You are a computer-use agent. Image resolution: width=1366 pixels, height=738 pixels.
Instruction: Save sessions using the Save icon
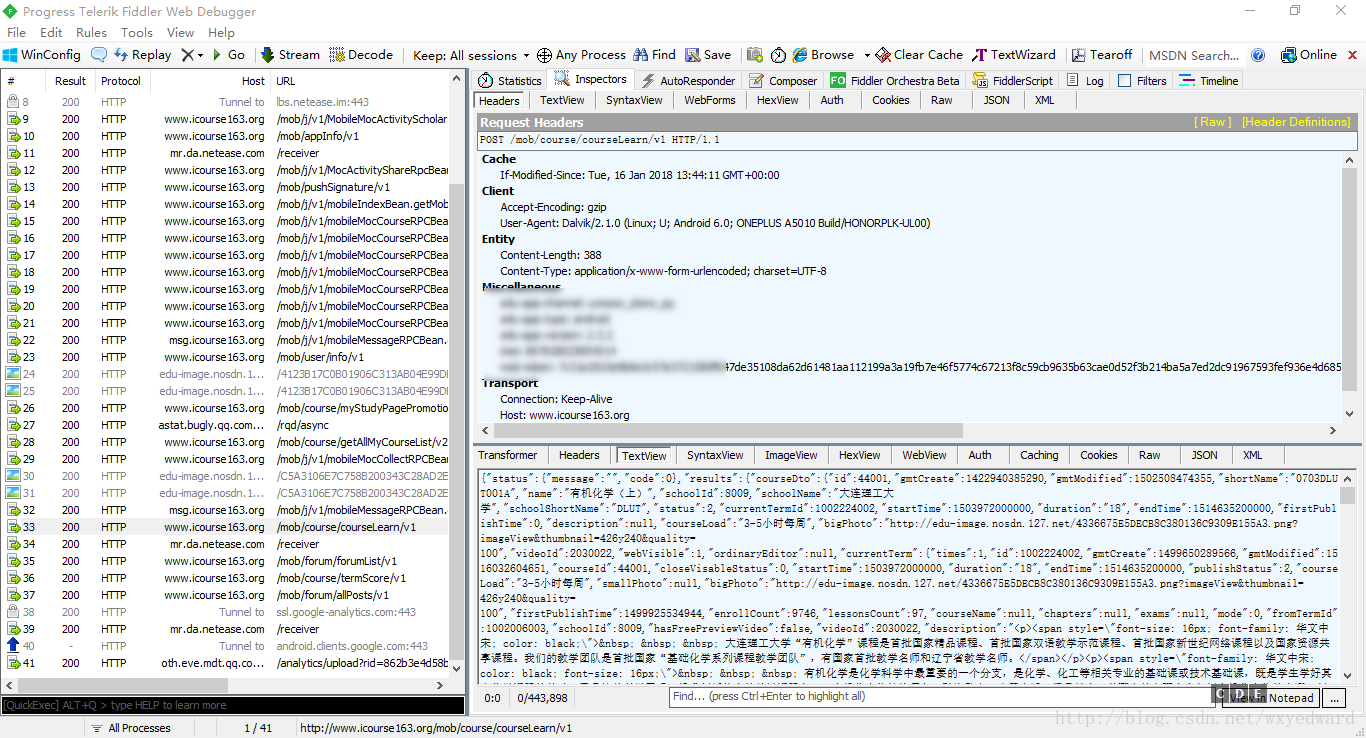tap(707, 55)
